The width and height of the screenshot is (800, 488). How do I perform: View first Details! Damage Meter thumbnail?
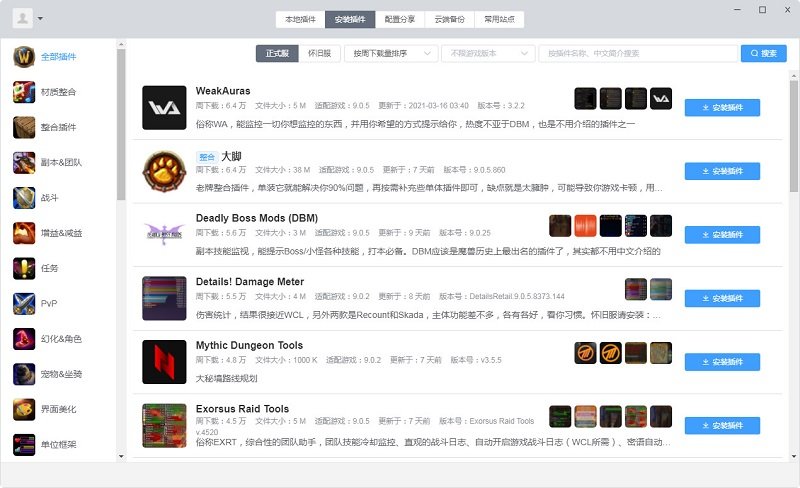[x=636, y=289]
